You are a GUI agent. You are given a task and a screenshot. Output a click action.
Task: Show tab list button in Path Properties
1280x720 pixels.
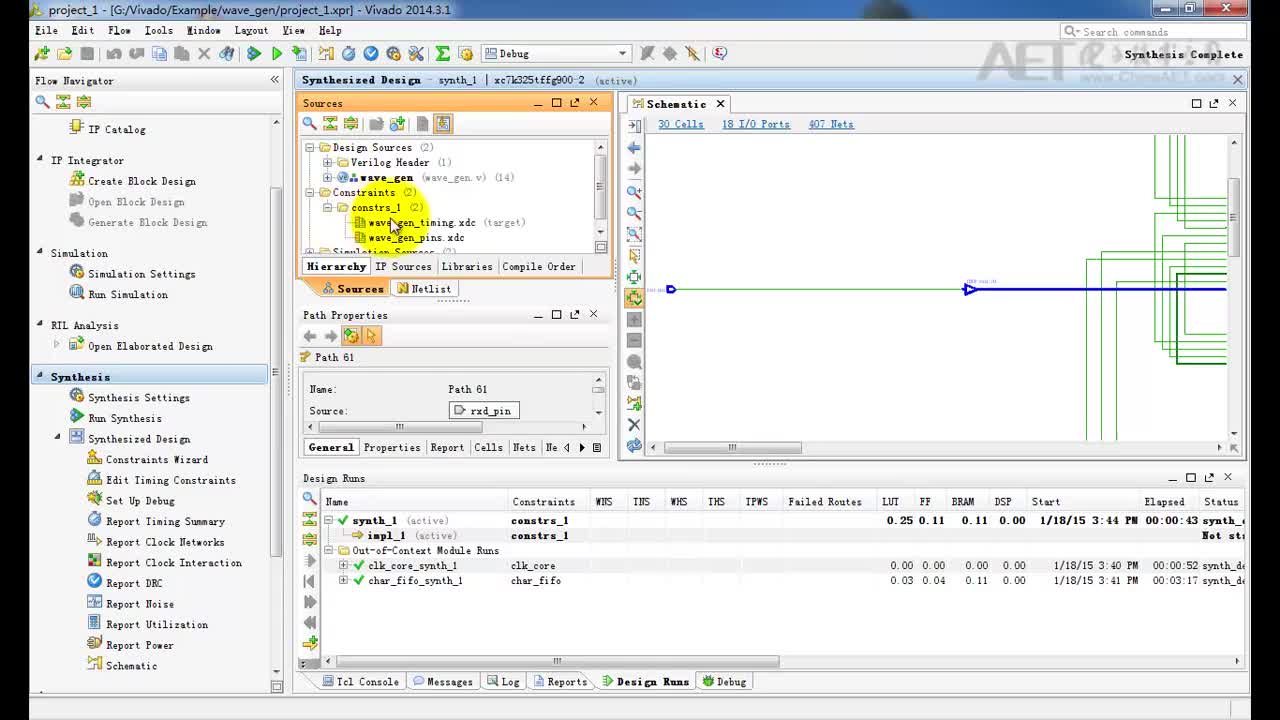click(x=597, y=448)
